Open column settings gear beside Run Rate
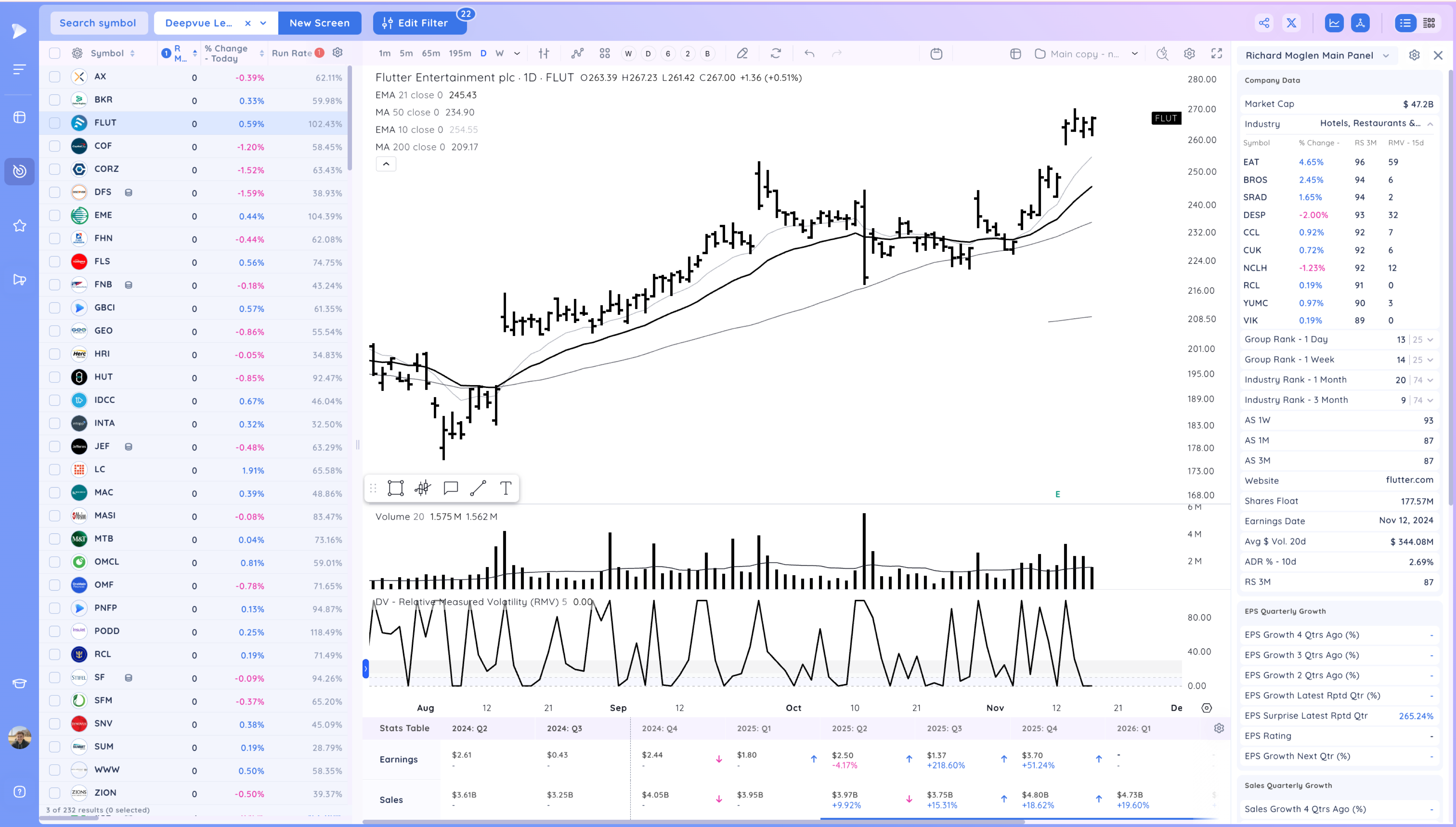The height and width of the screenshot is (827, 1456). pyautogui.click(x=337, y=52)
